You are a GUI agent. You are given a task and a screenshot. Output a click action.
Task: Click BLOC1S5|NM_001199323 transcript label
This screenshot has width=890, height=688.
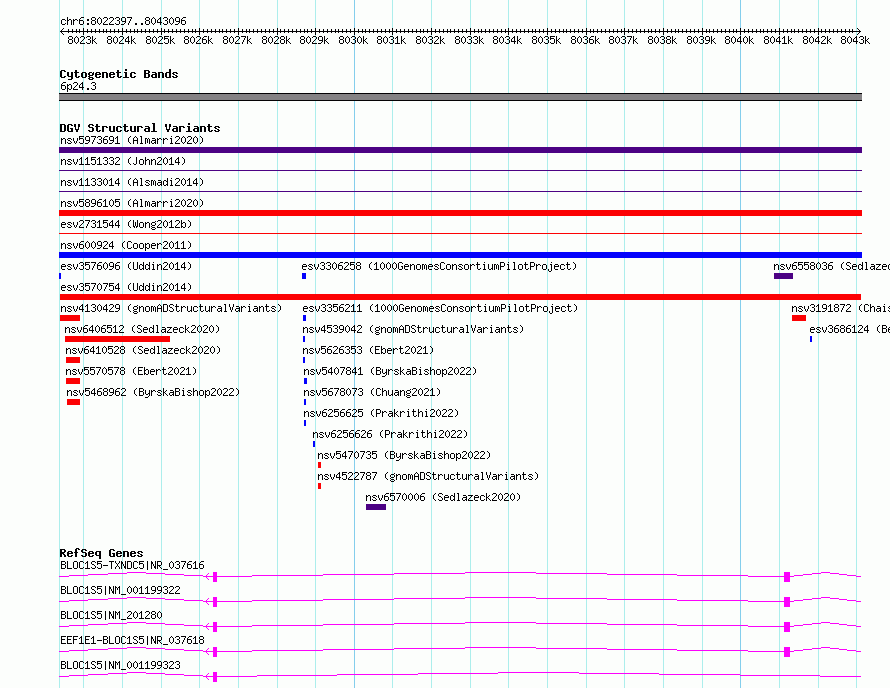pyautogui.click(x=120, y=665)
